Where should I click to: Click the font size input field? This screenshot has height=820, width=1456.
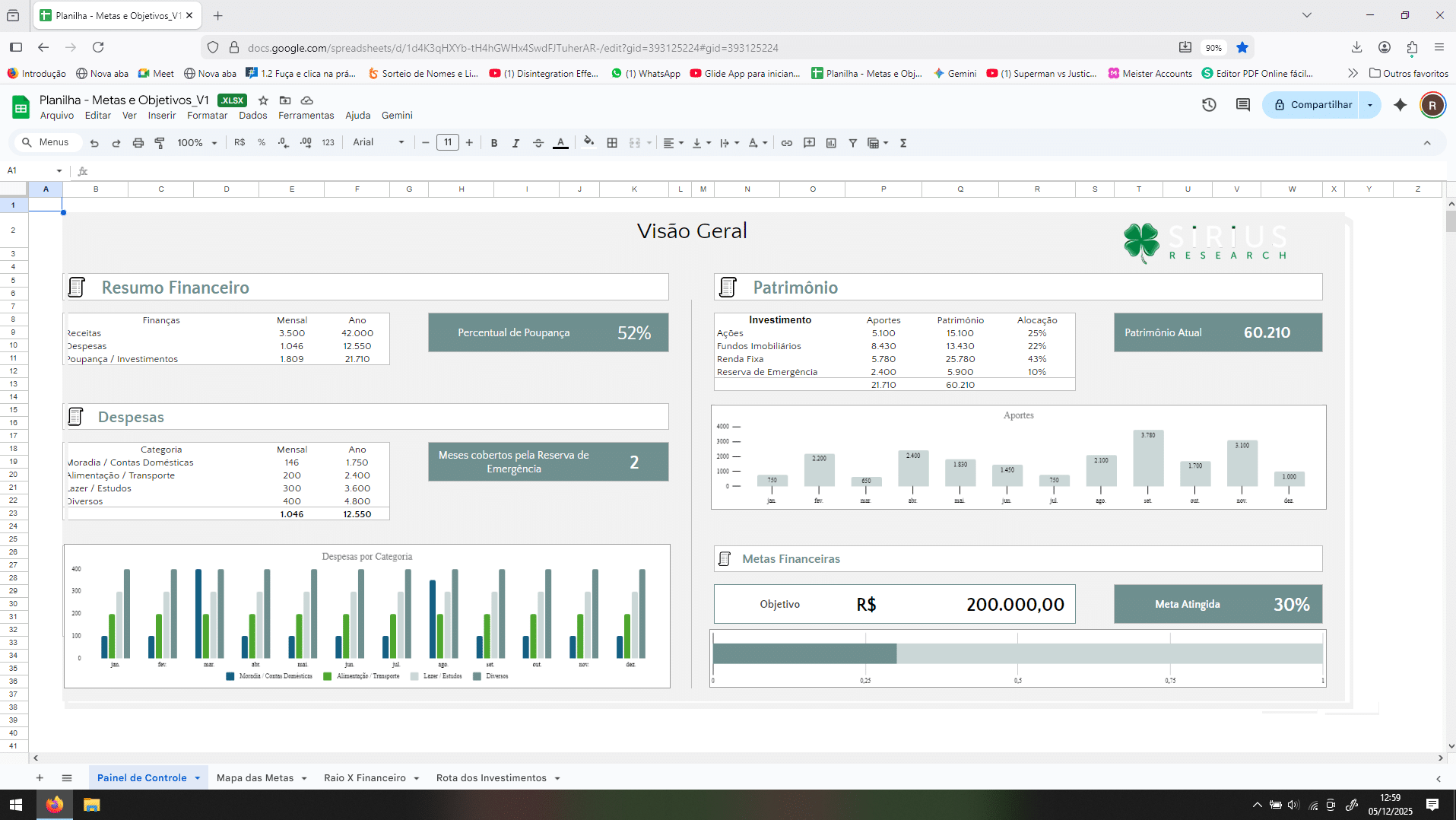(x=448, y=143)
